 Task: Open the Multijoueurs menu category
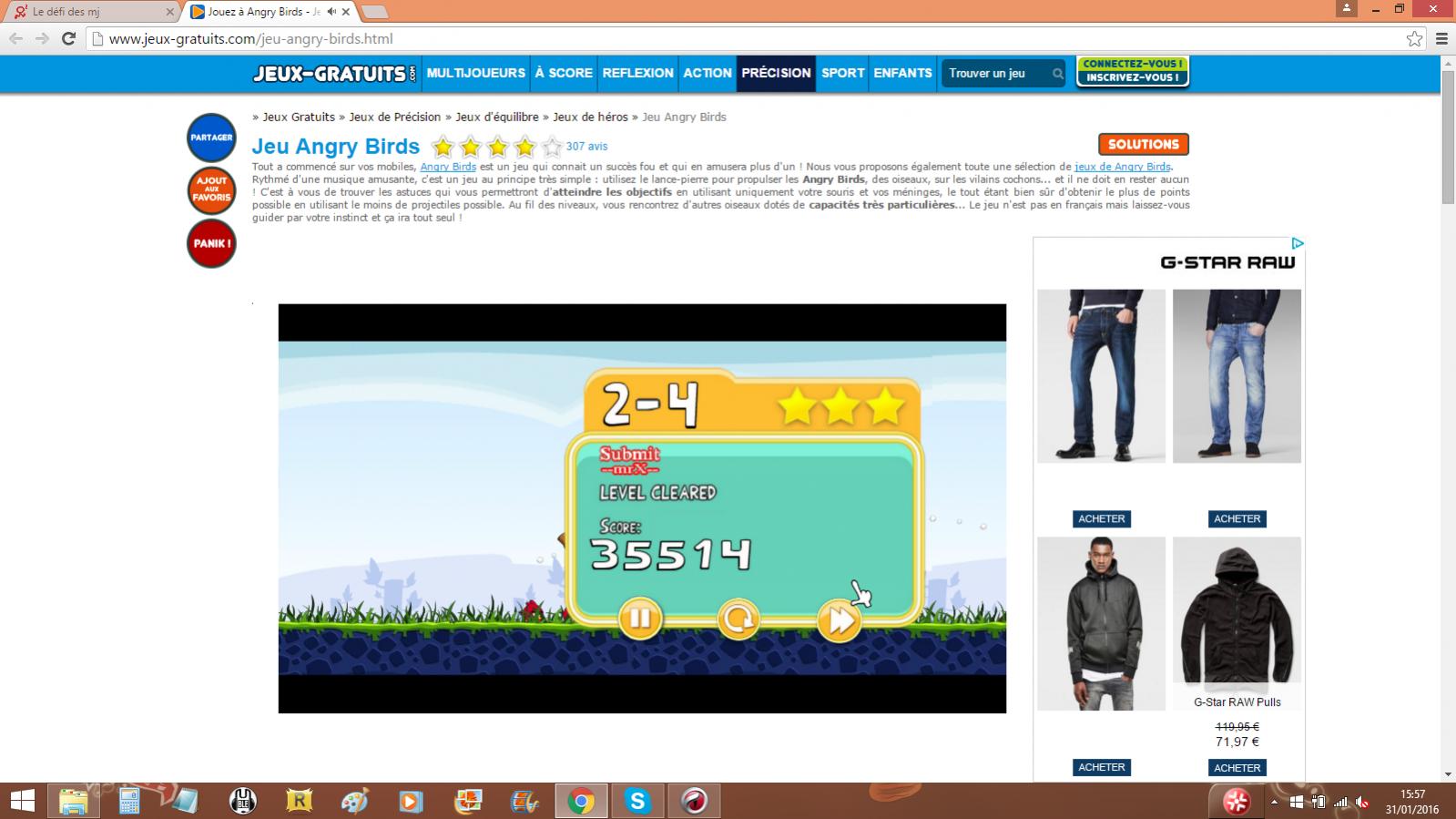(475, 73)
